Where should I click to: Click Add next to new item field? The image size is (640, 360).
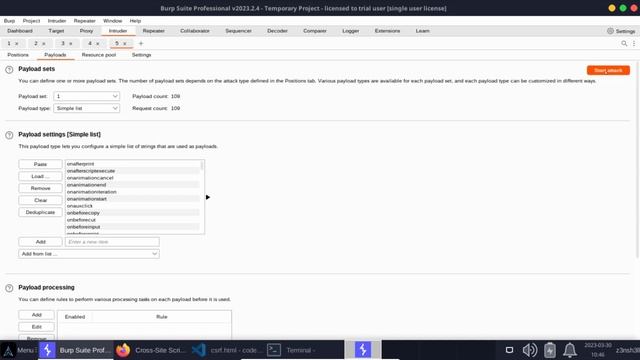(40, 242)
